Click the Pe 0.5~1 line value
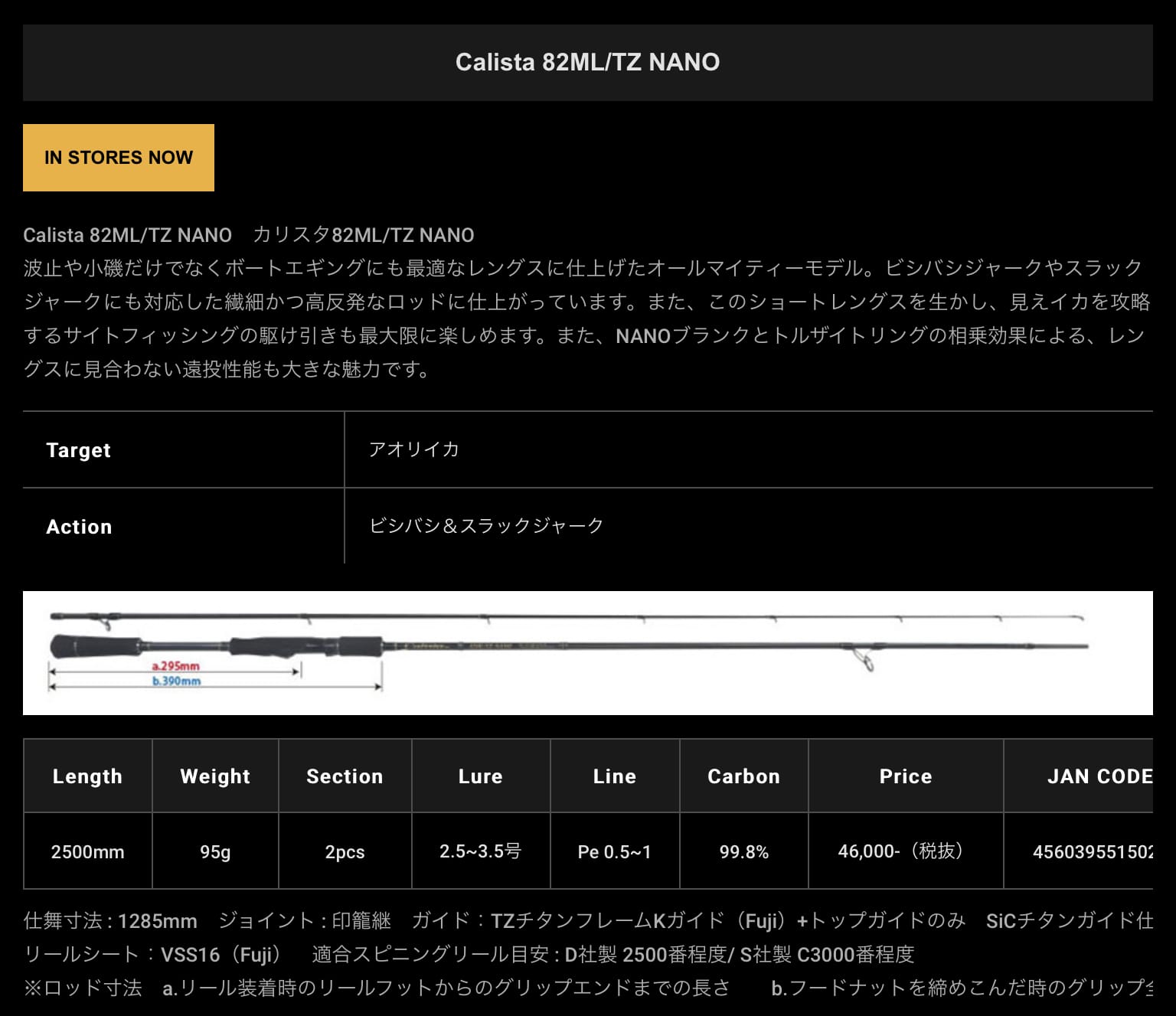This screenshot has width=1176, height=1016. click(614, 851)
